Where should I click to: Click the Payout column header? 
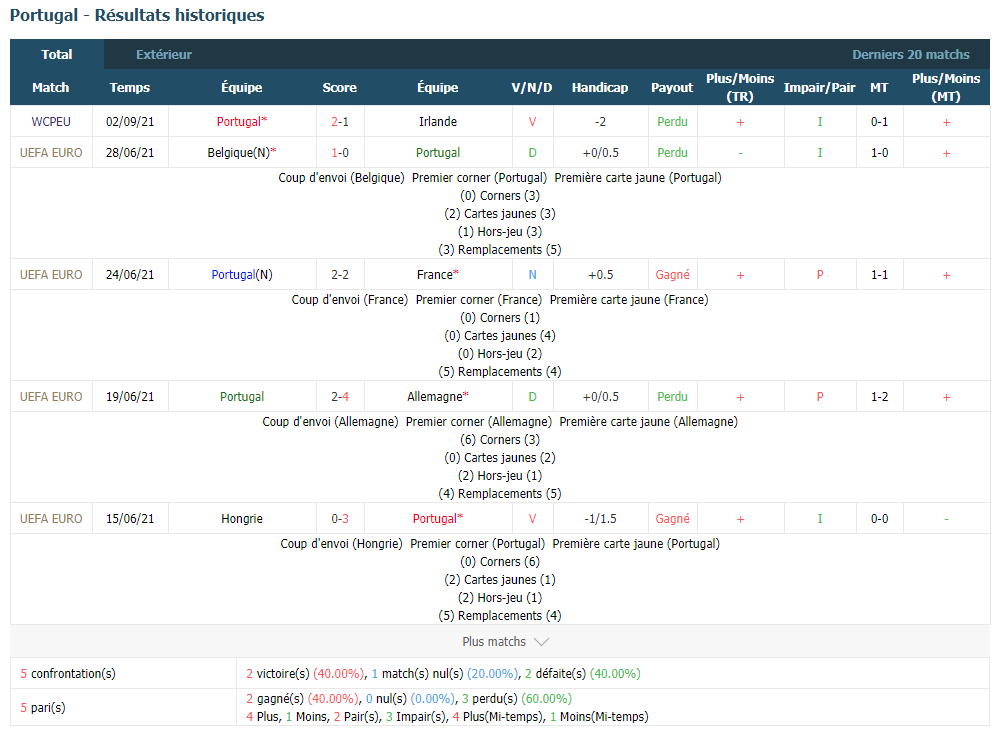click(x=672, y=87)
